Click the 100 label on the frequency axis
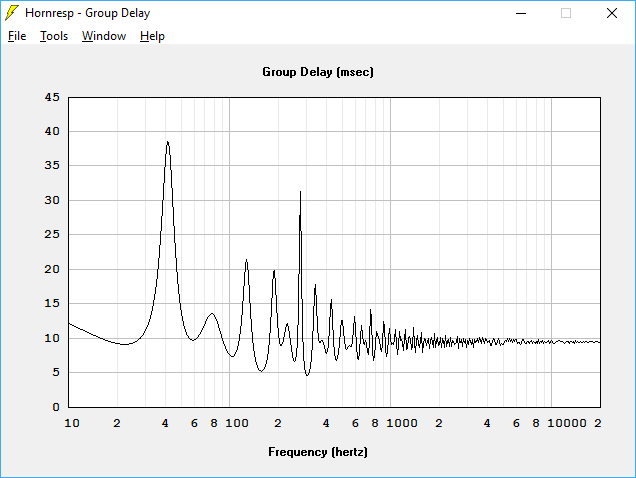 237,423
